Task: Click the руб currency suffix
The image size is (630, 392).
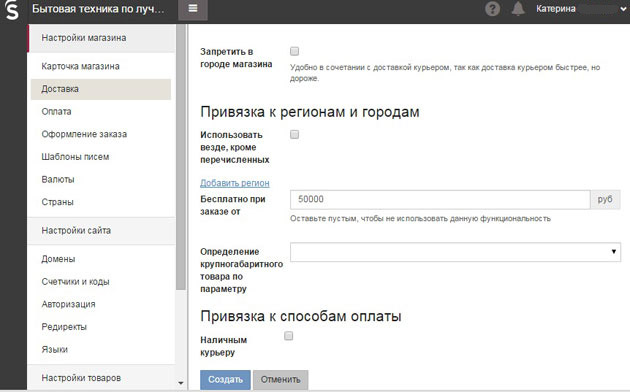Action: [x=605, y=200]
